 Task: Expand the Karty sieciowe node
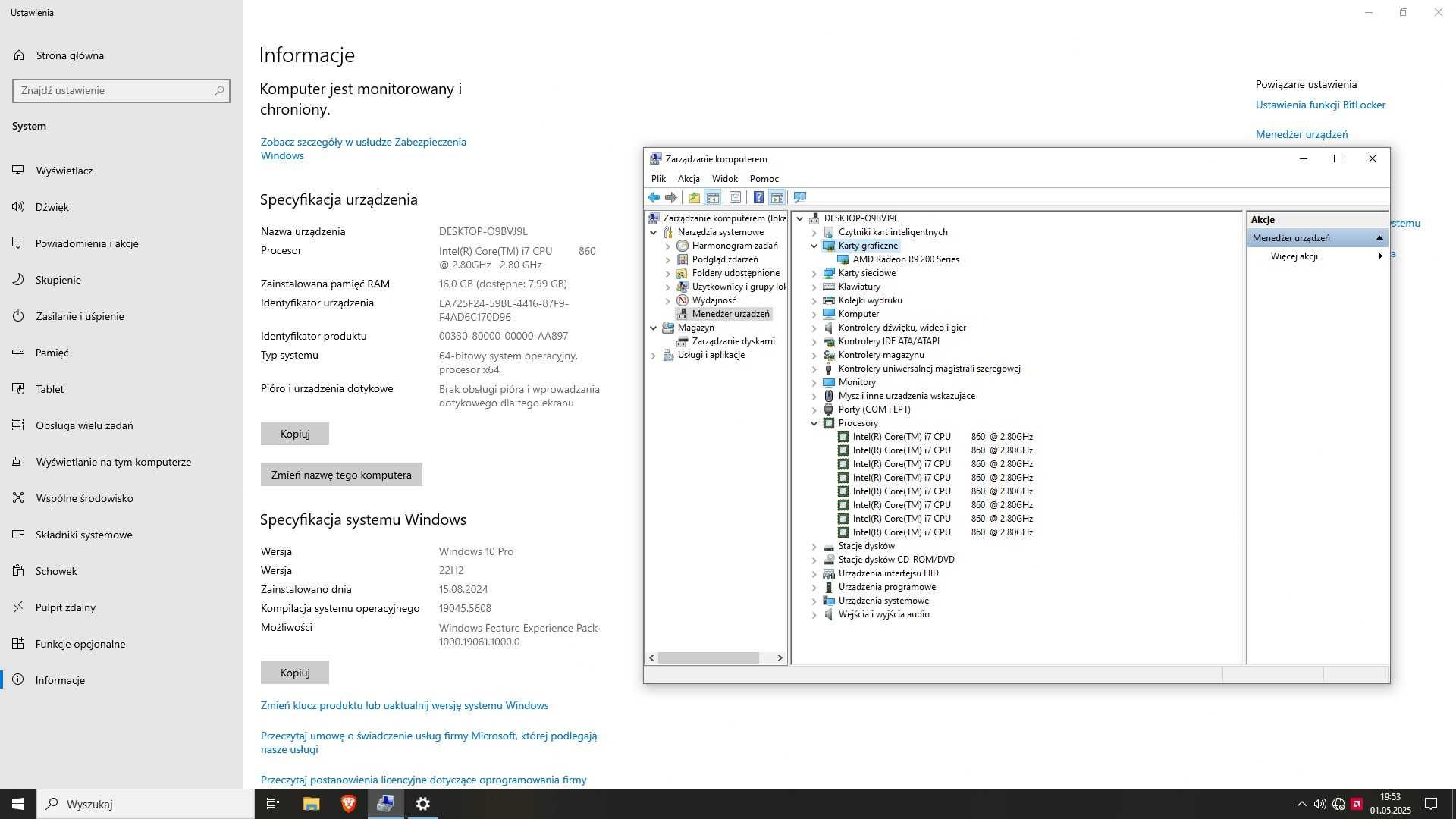coord(814,273)
